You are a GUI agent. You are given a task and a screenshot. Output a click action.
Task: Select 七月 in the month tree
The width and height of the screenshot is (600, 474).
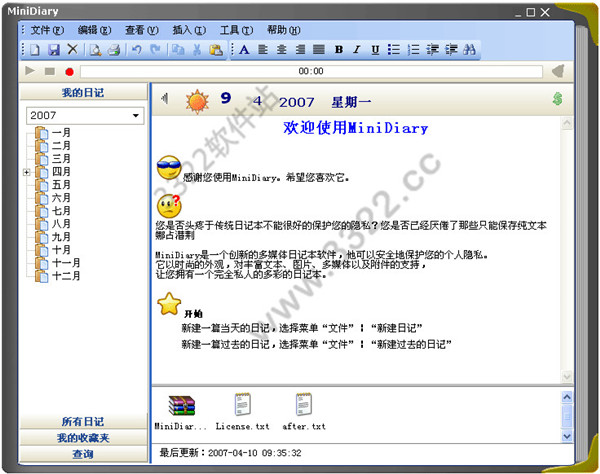pyautogui.click(x=61, y=211)
